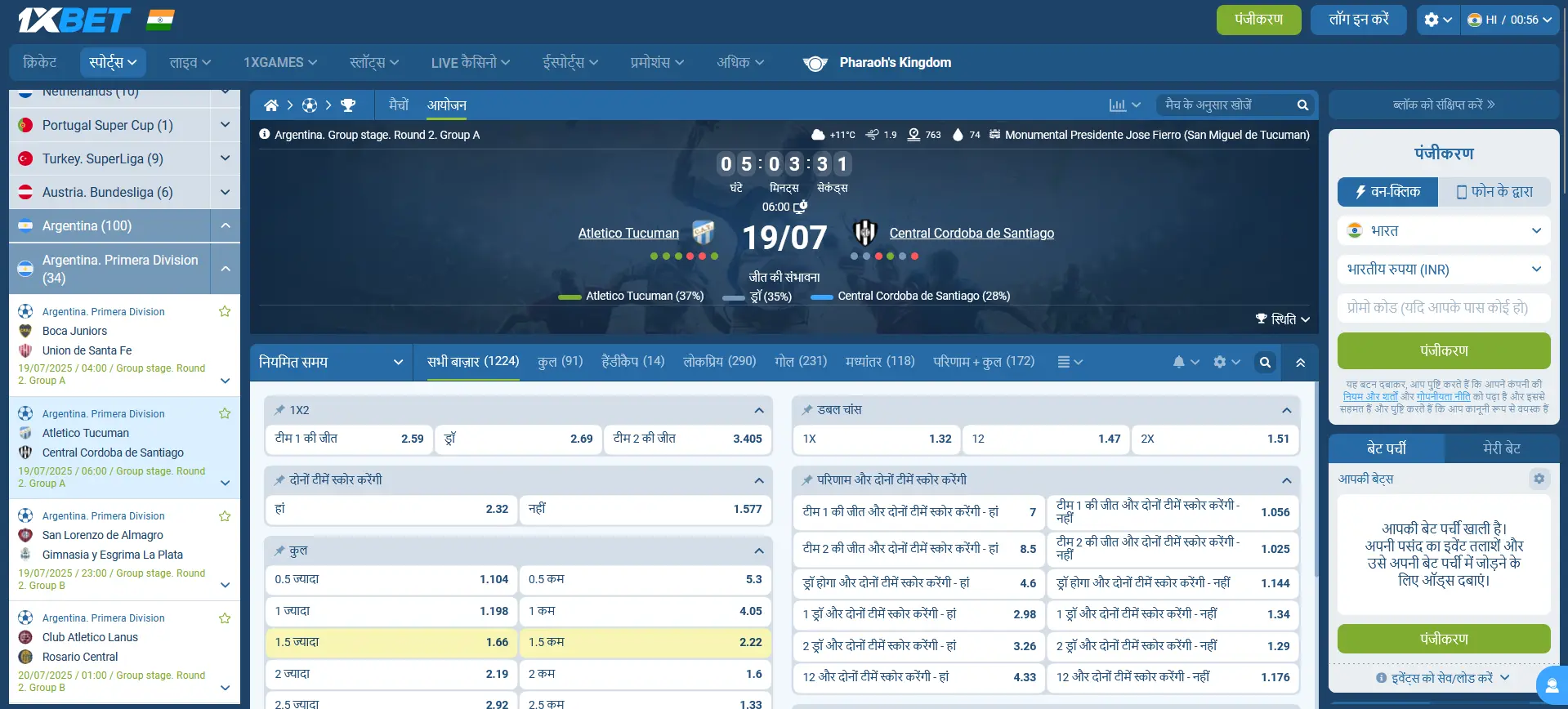1568x709 pixels.
Task: Open the भारत country dropdown
Action: pyautogui.click(x=1444, y=231)
